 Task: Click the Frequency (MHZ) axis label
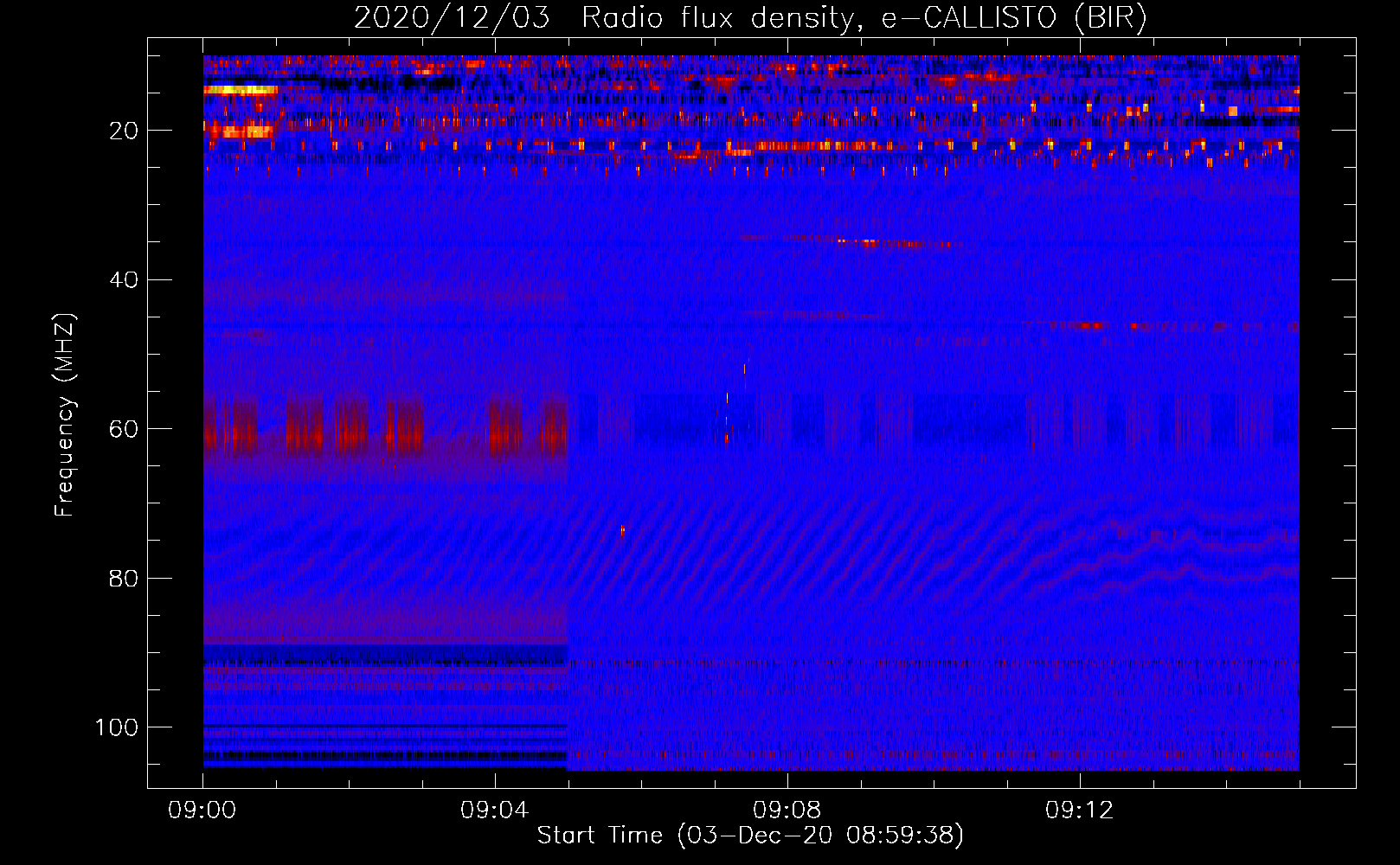coord(66,415)
